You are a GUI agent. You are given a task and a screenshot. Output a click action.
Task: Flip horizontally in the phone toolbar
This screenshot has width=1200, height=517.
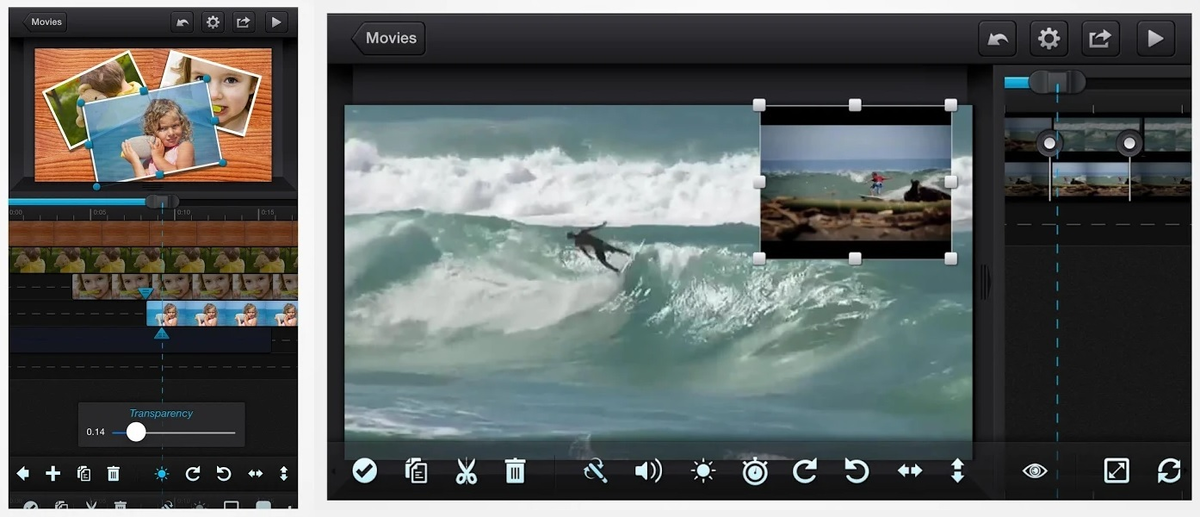click(255, 473)
